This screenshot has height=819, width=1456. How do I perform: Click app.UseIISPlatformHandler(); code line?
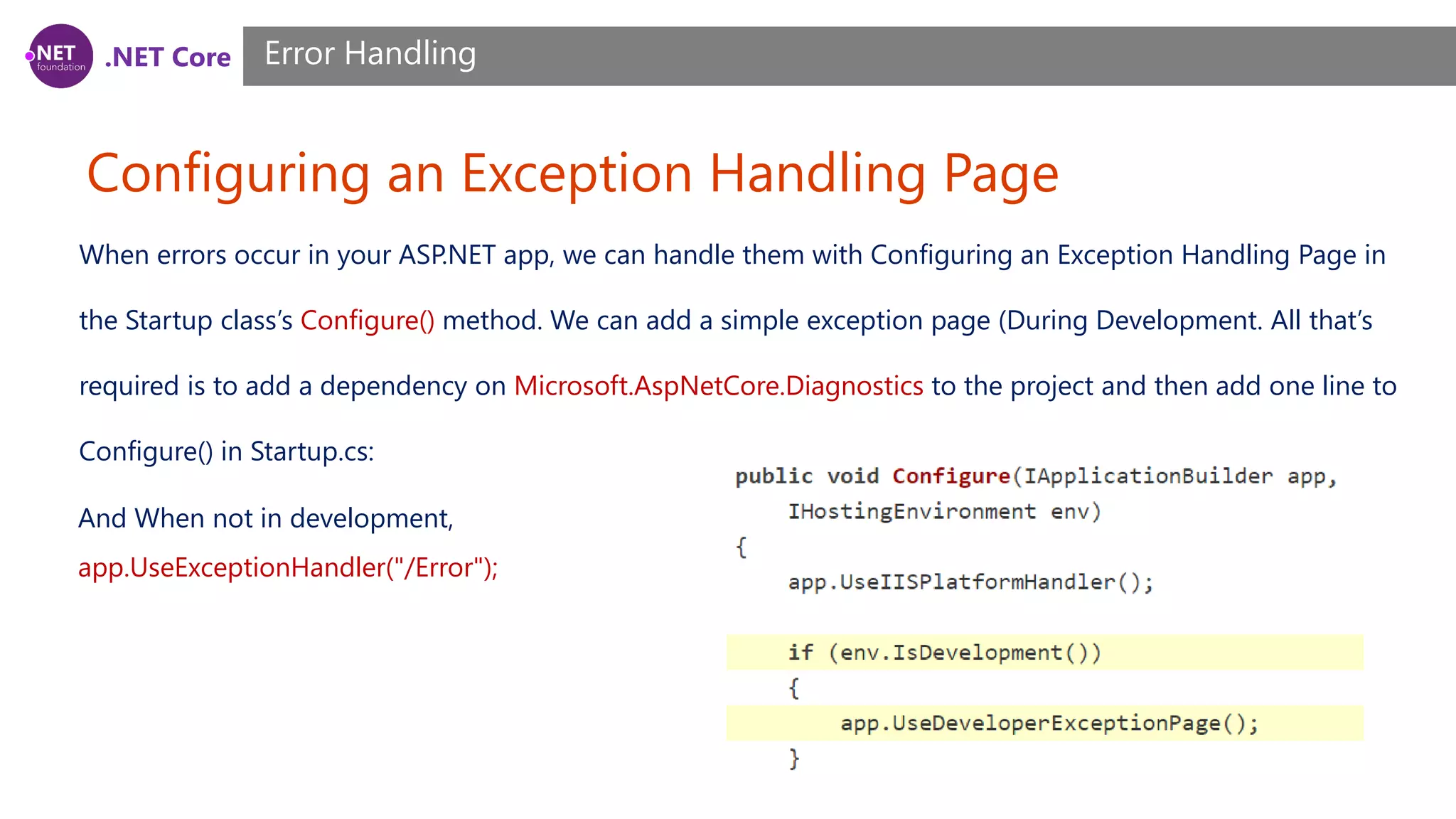tap(970, 582)
